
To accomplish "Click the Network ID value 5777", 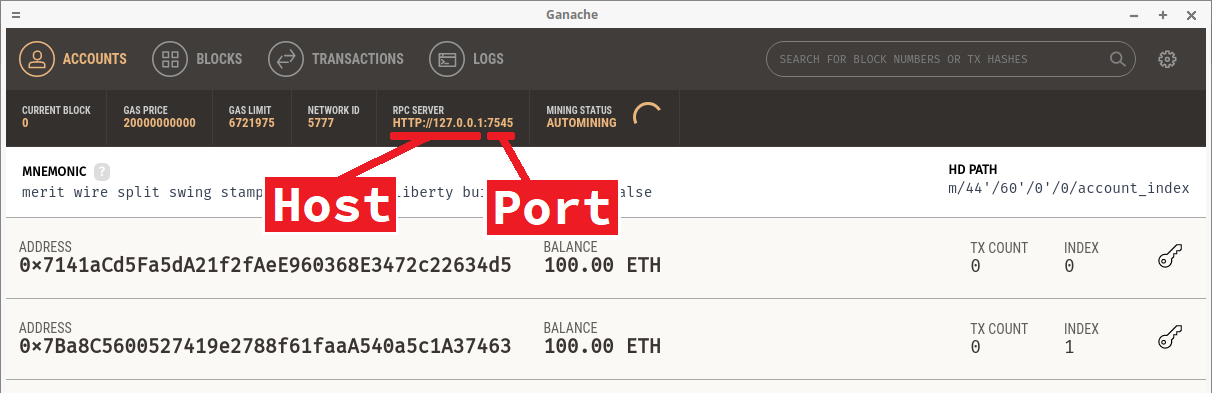I will tap(320, 123).
